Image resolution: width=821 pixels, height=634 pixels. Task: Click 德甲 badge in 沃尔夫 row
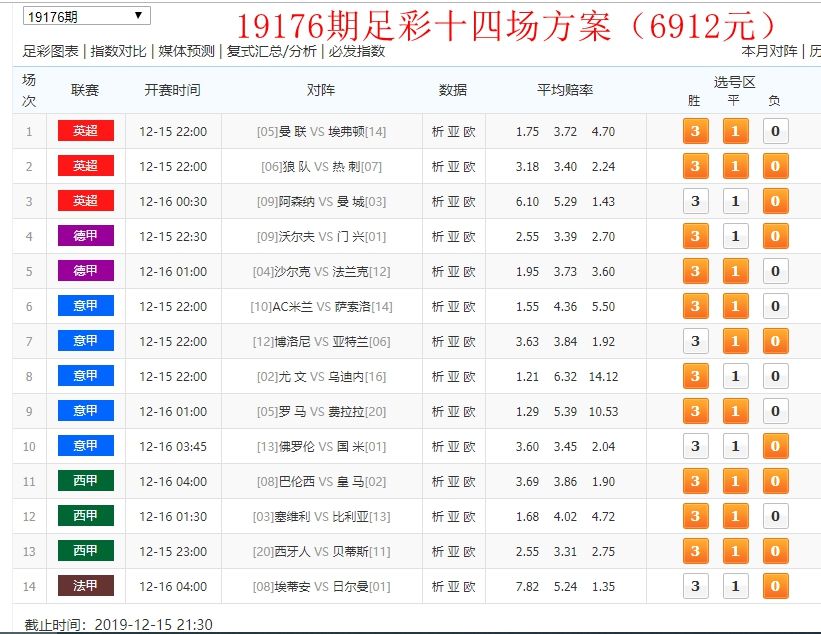click(86, 236)
